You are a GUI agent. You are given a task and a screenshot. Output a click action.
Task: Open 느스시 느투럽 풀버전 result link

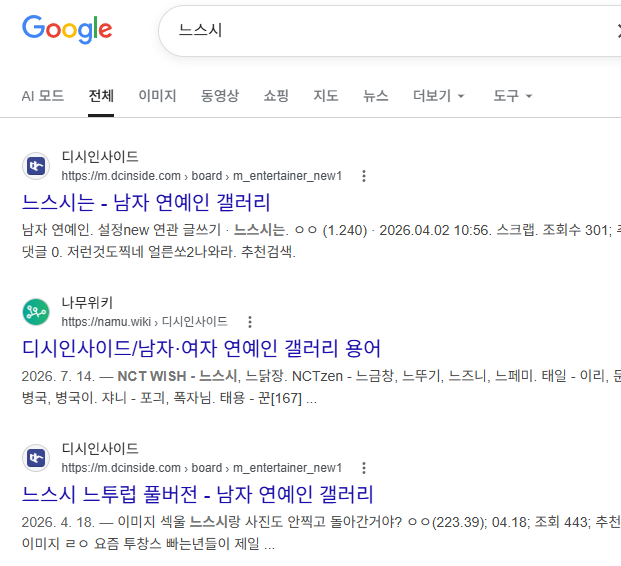click(x=198, y=495)
